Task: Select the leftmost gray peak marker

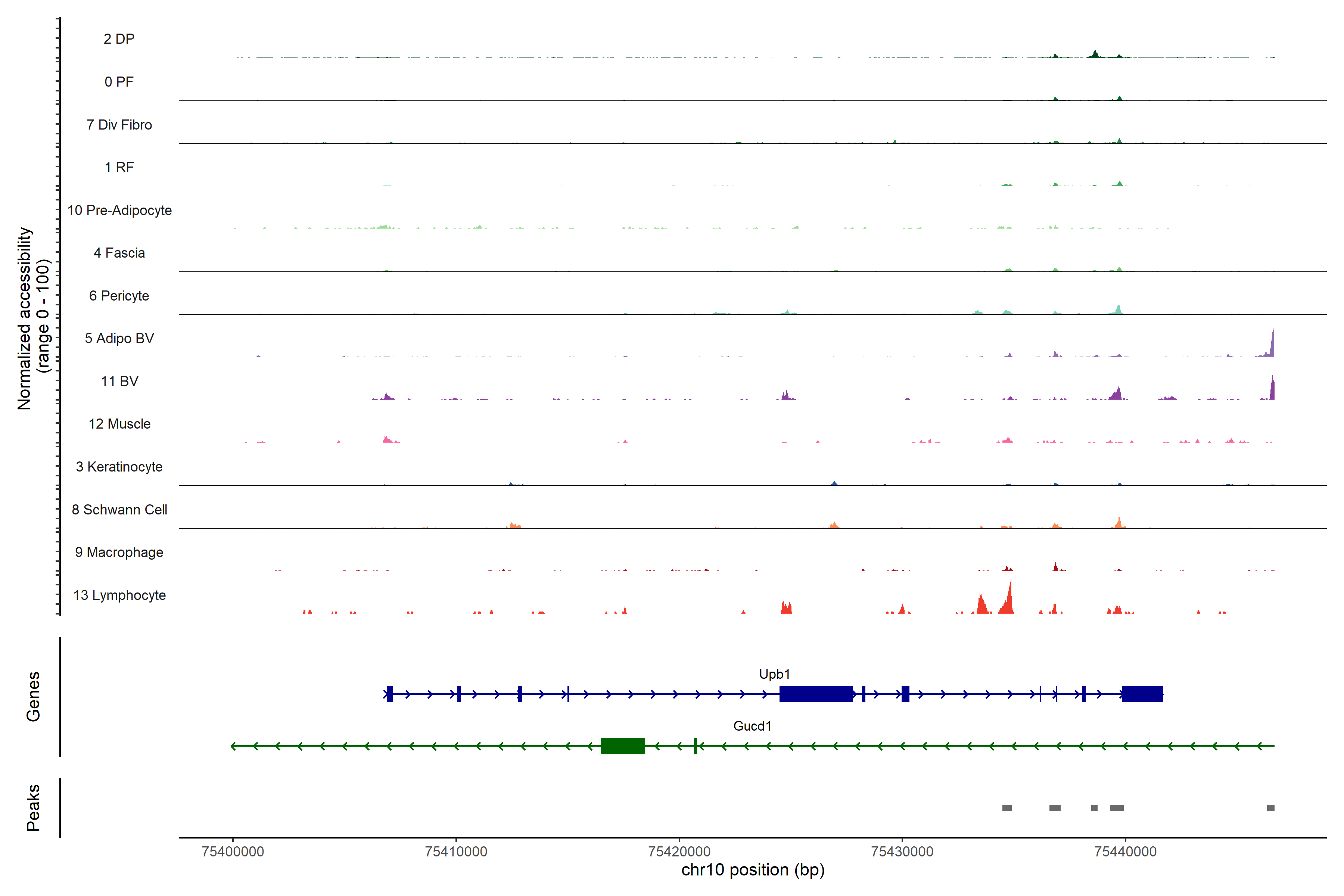Action: [x=1007, y=808]
